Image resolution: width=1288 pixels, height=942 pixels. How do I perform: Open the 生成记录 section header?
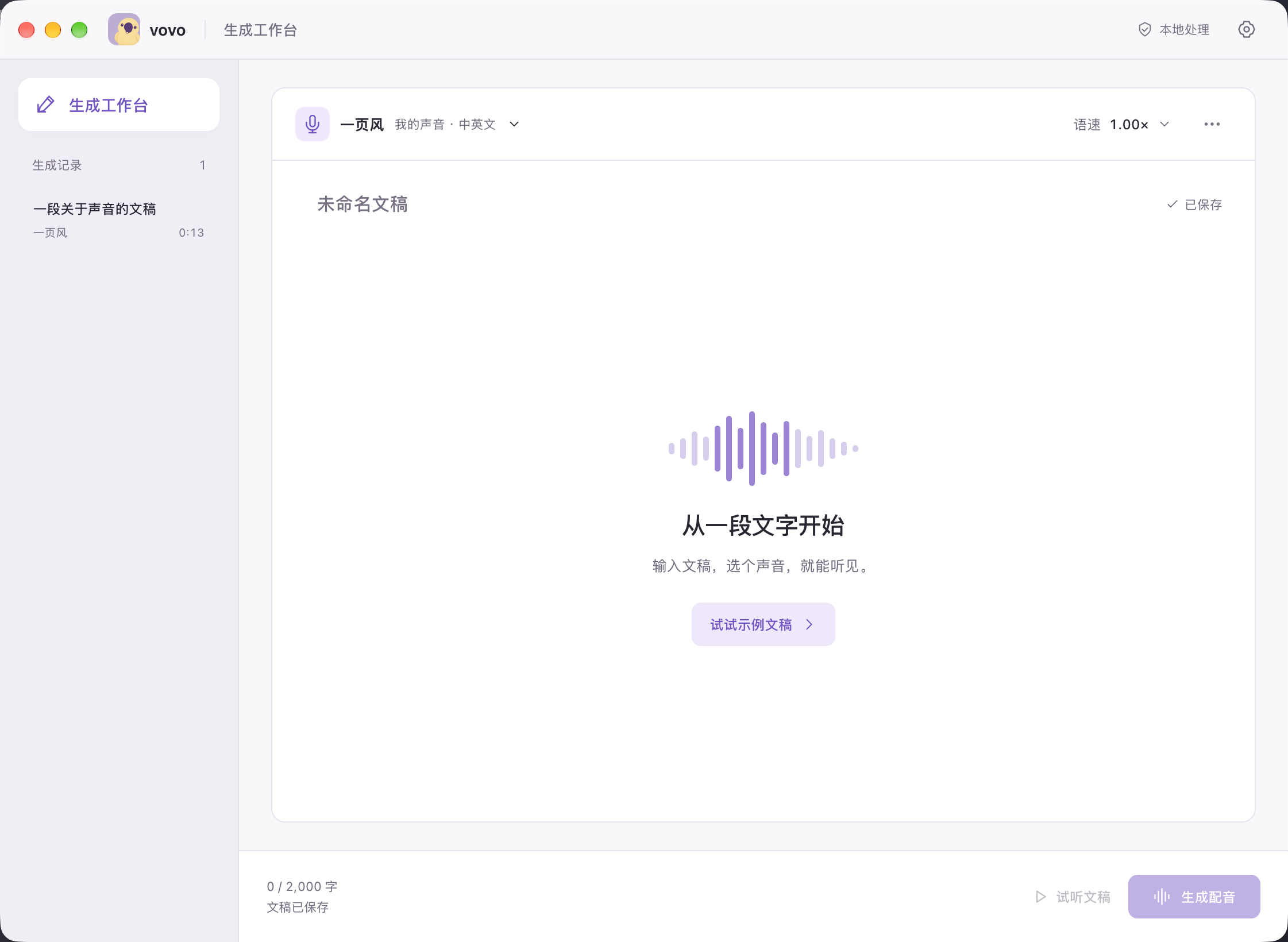coord(119,165)
